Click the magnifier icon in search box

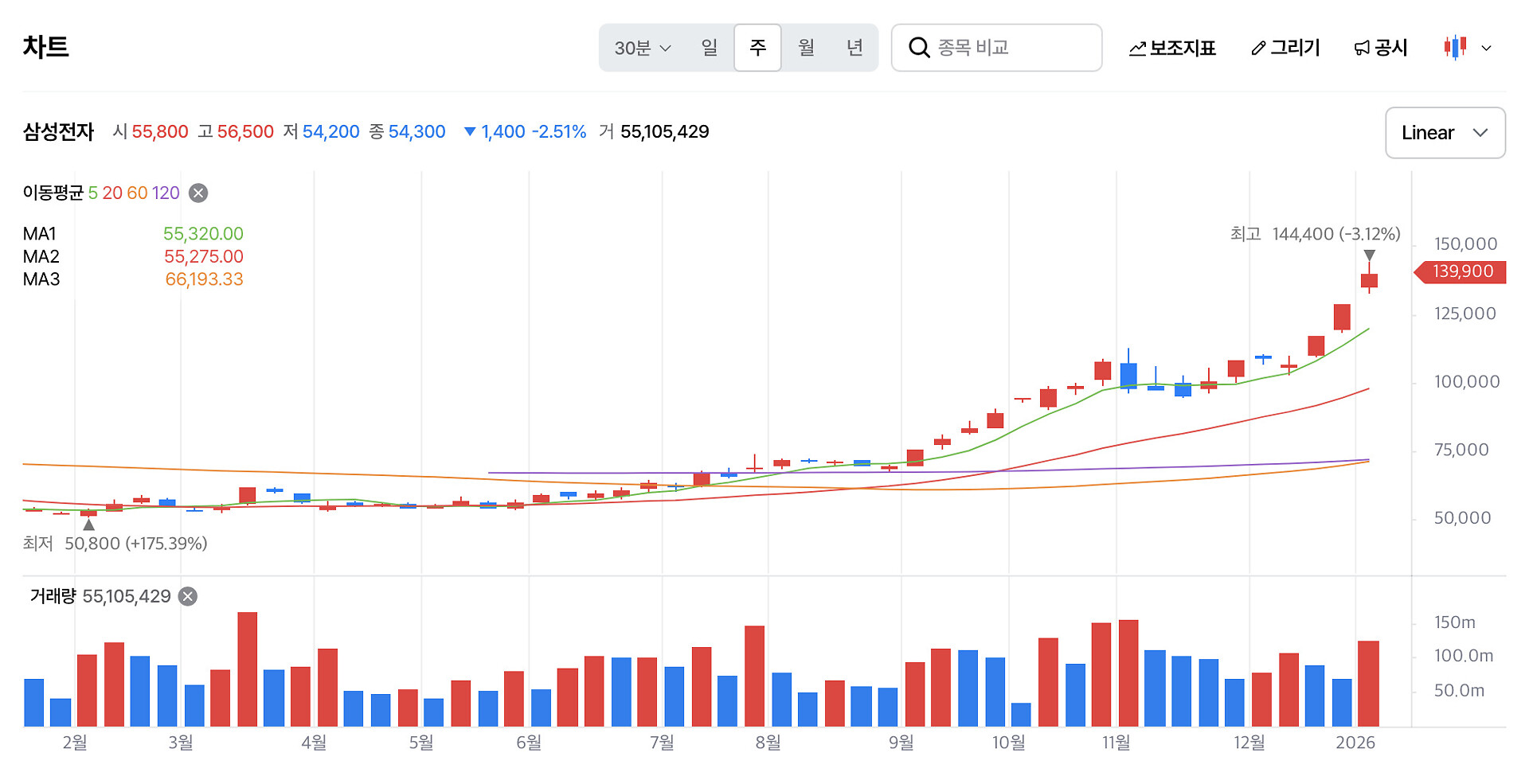919,48
